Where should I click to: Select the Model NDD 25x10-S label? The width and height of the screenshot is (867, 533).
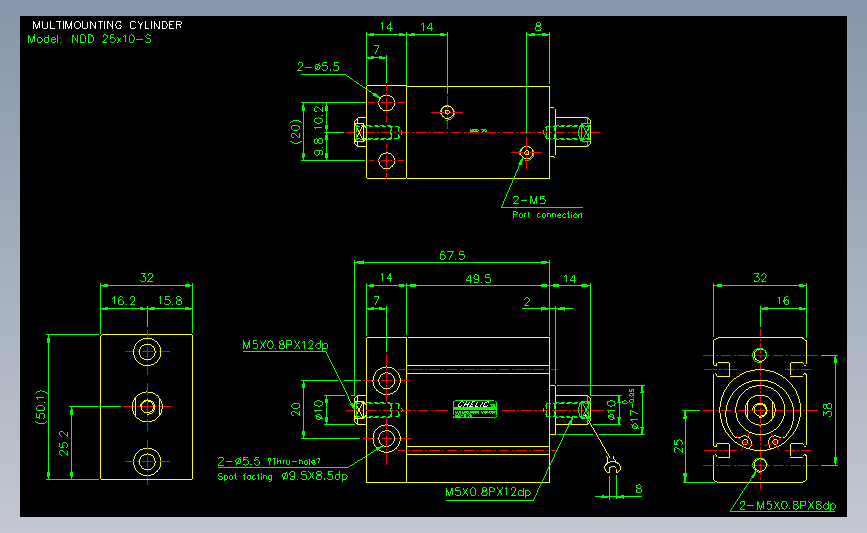pyautogui.click(x=89, y=39)
